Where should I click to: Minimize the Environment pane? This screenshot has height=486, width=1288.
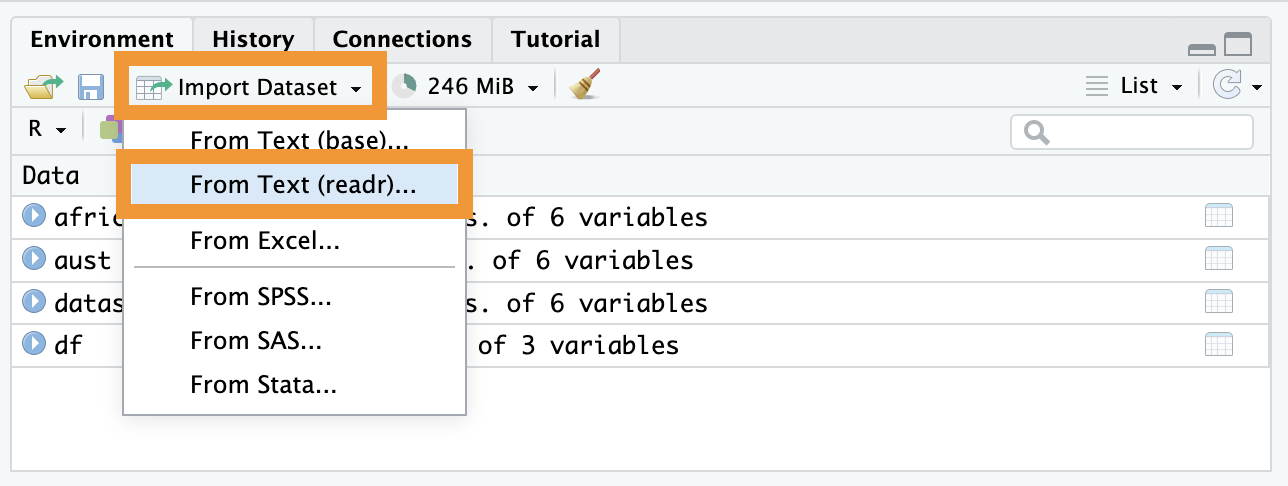[x=1201, y=46]
